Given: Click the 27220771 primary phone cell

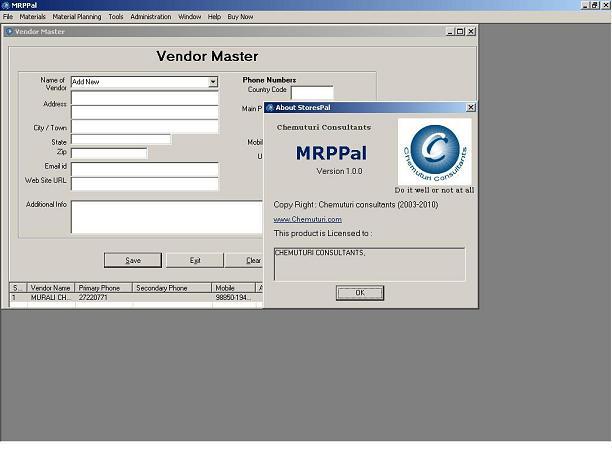Looking at the screenshot, I should coord(104,297).
